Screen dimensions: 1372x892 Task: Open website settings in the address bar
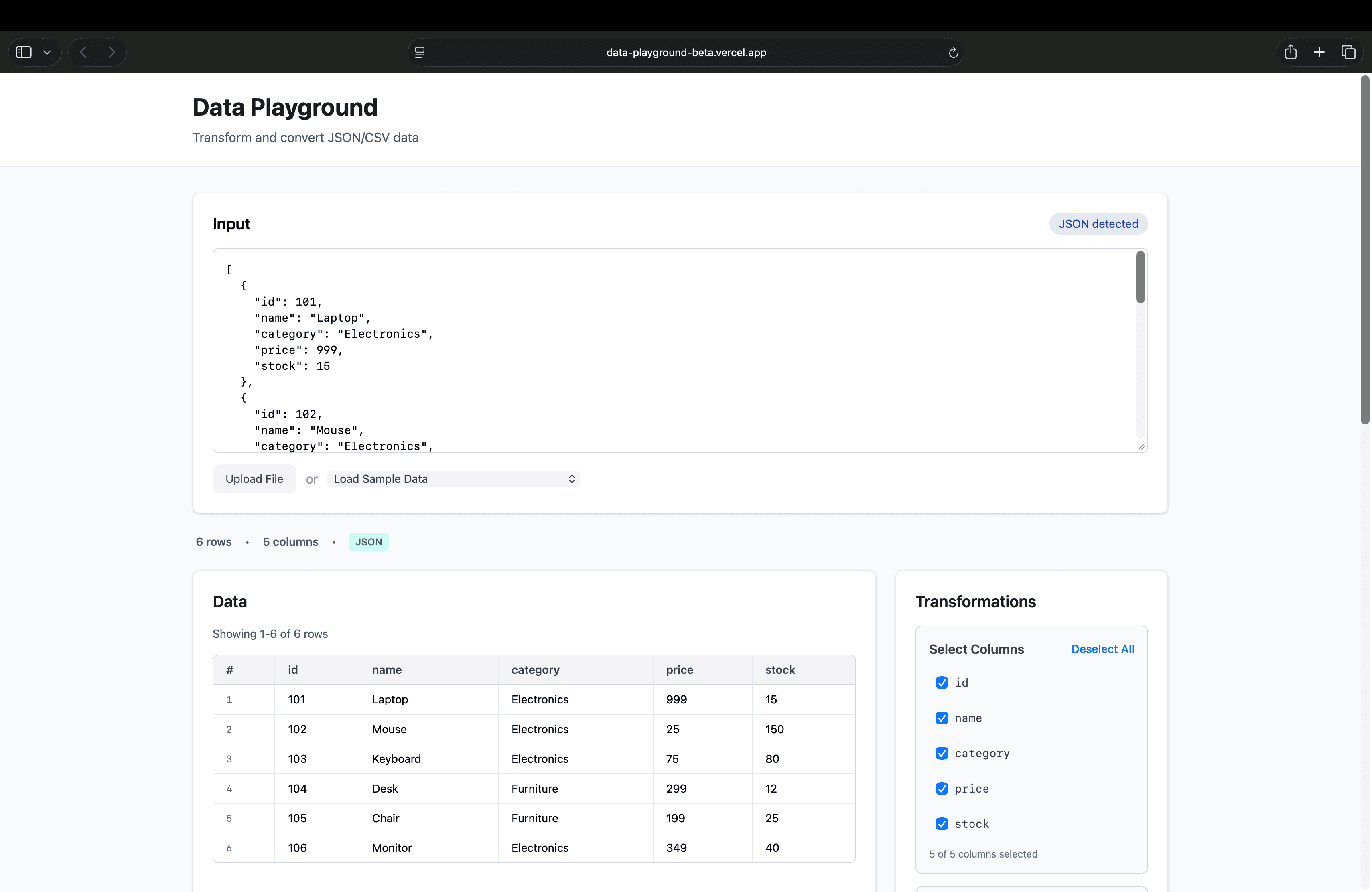(420, 52)
